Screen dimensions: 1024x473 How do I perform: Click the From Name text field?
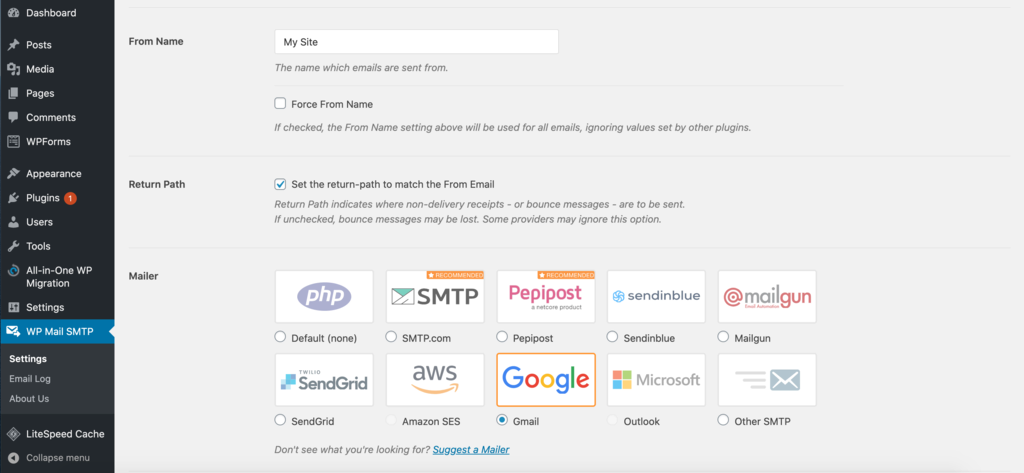coord(416,42)
